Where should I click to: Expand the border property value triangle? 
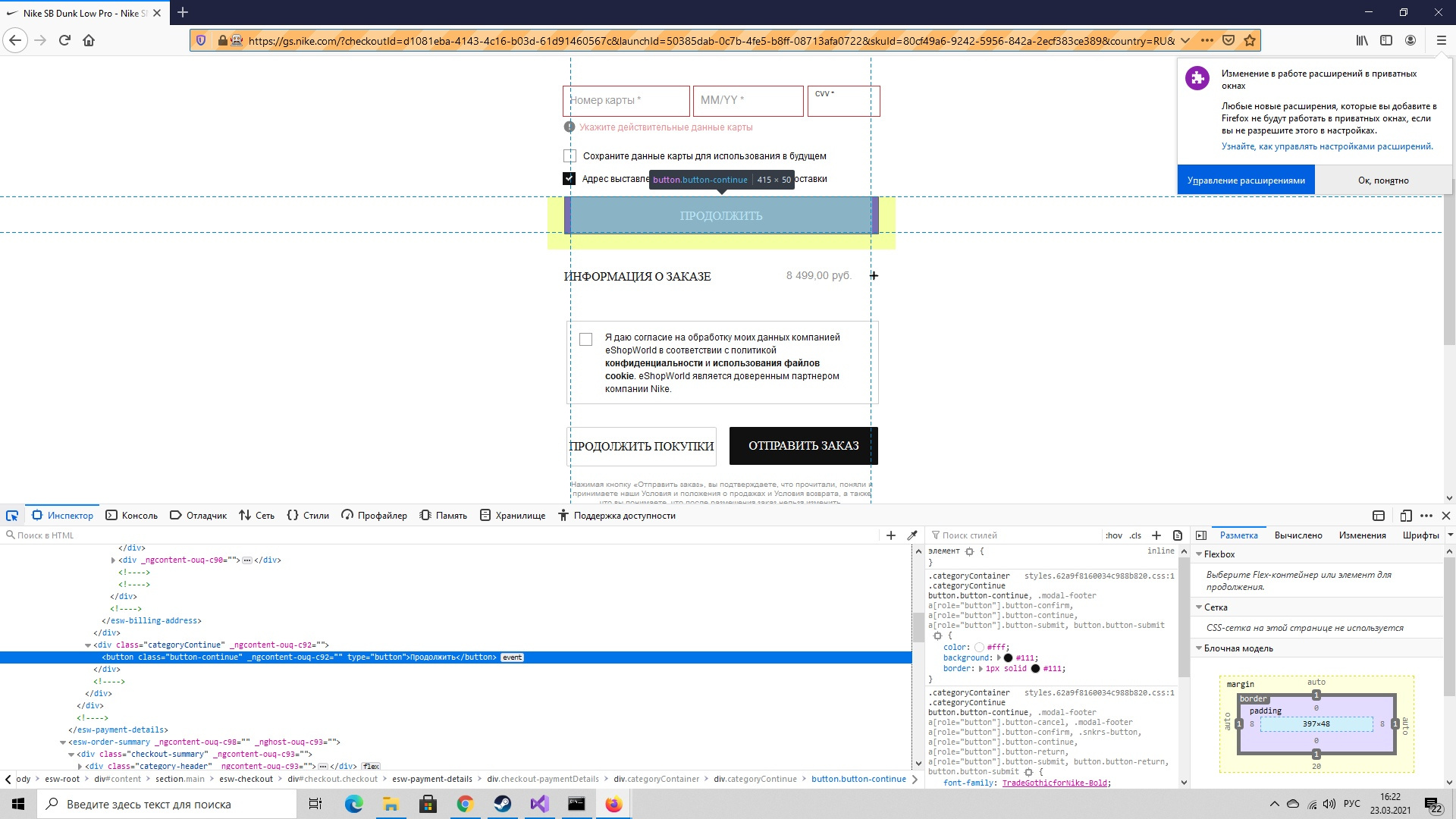(981, 669)
